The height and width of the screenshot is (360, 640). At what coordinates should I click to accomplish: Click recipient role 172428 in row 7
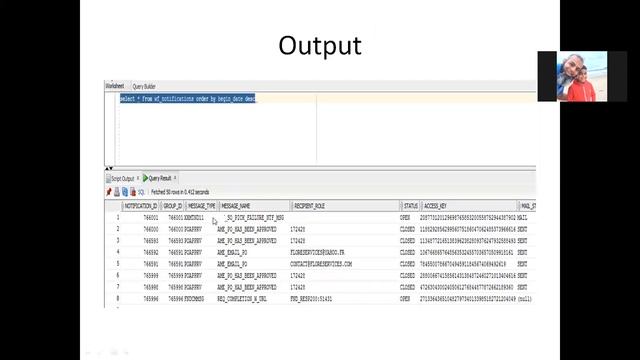pos(298,287)
